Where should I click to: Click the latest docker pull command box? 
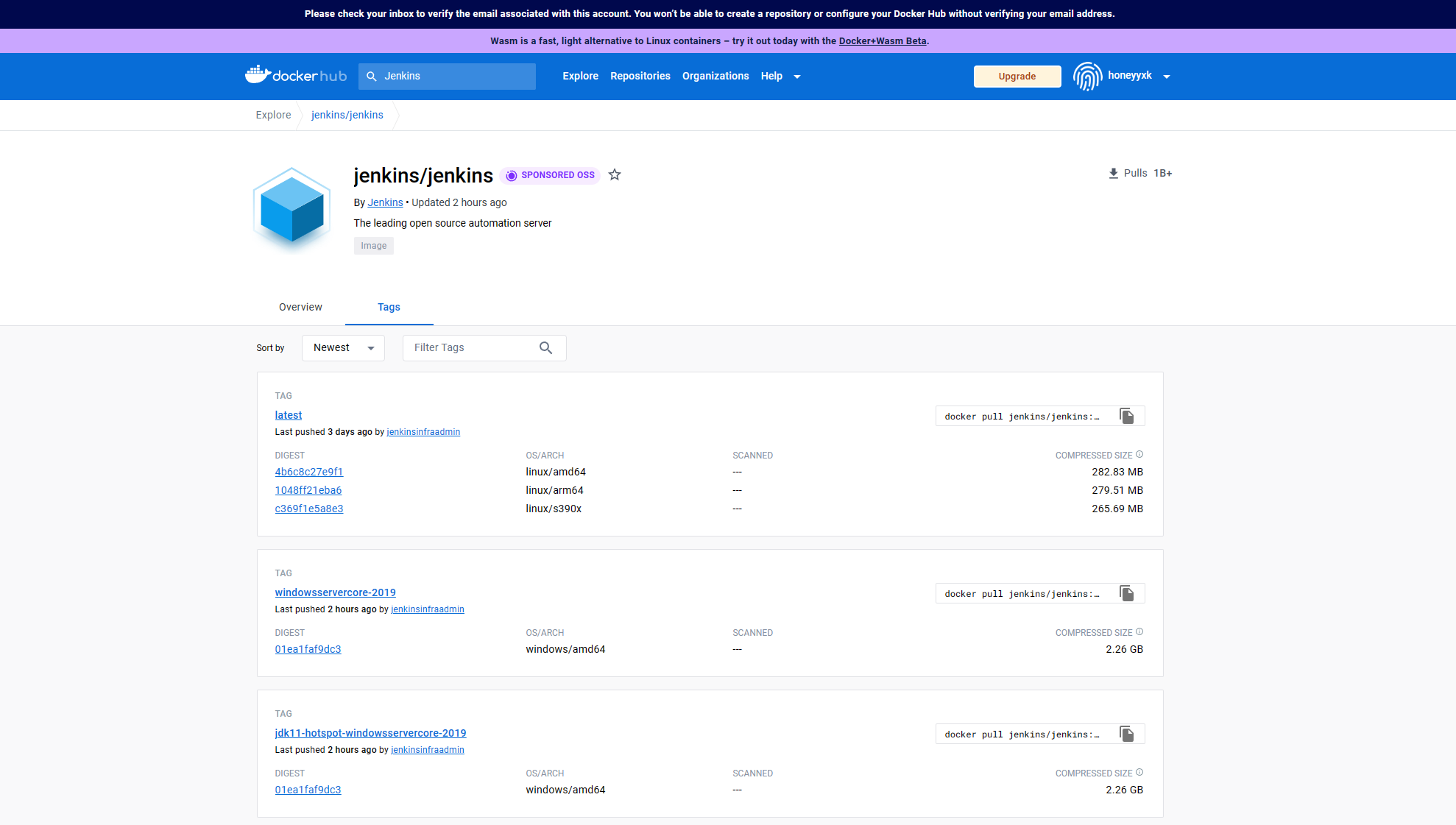1040,417
